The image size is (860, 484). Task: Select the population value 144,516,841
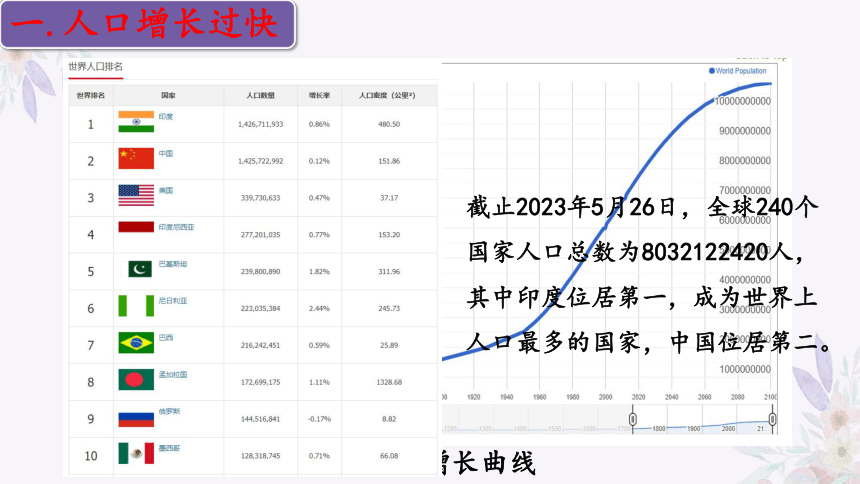pos(261,419)
